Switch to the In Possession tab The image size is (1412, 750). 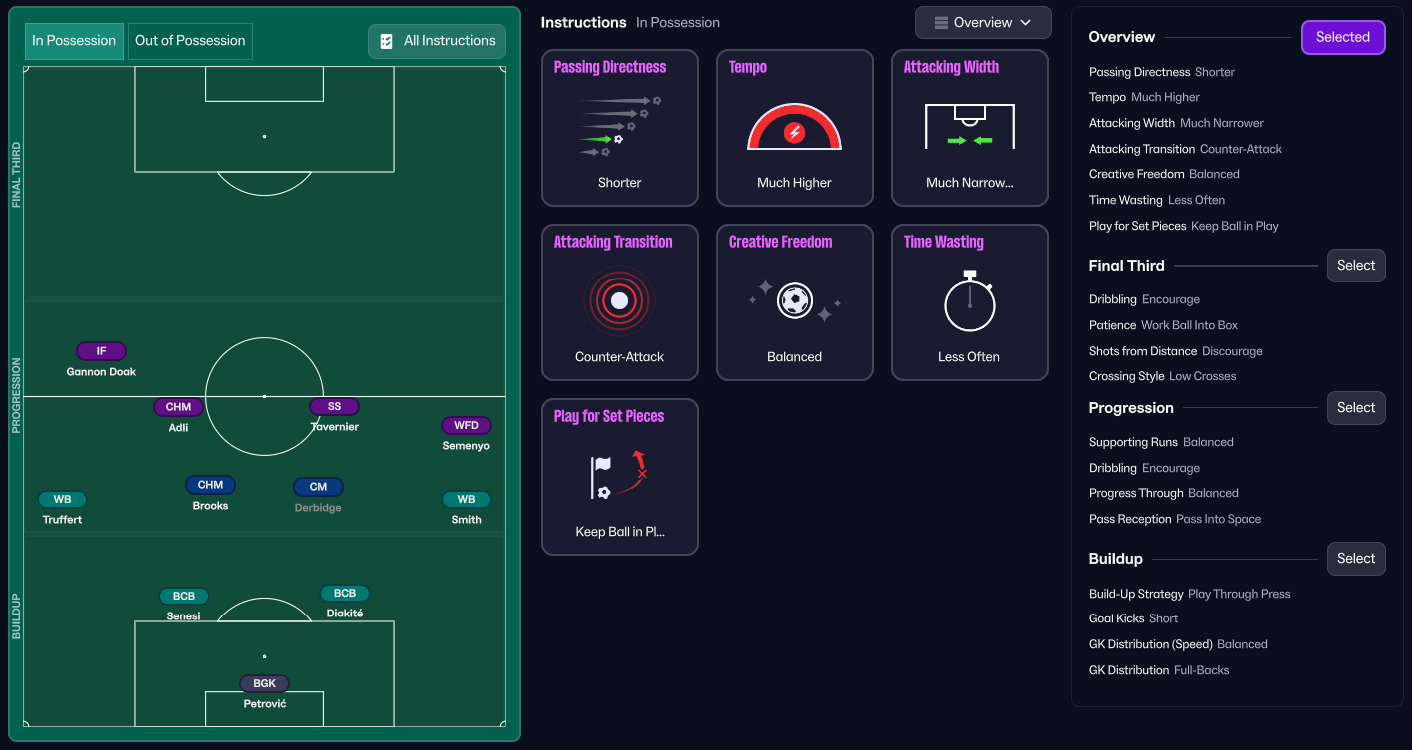click(x=74, y=41)
